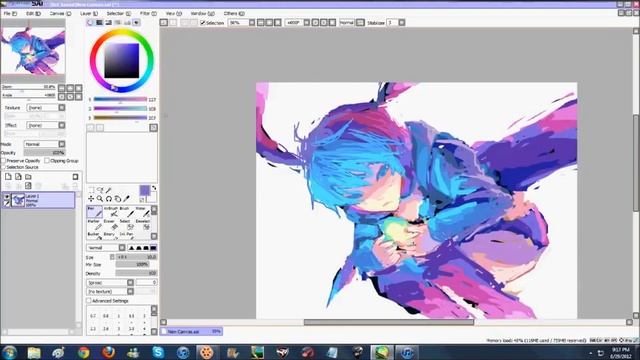
Task: Choose the move tool
Action: click(x=91, y=199)
